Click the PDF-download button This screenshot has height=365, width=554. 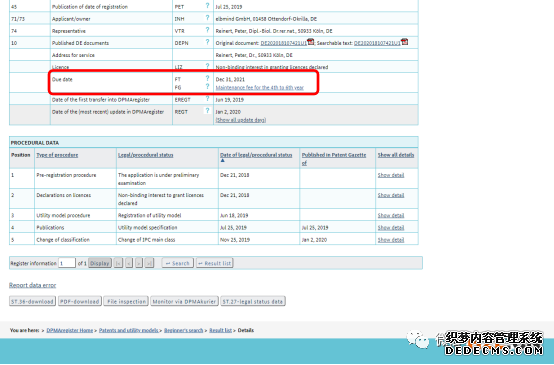[x=80, y=301]
